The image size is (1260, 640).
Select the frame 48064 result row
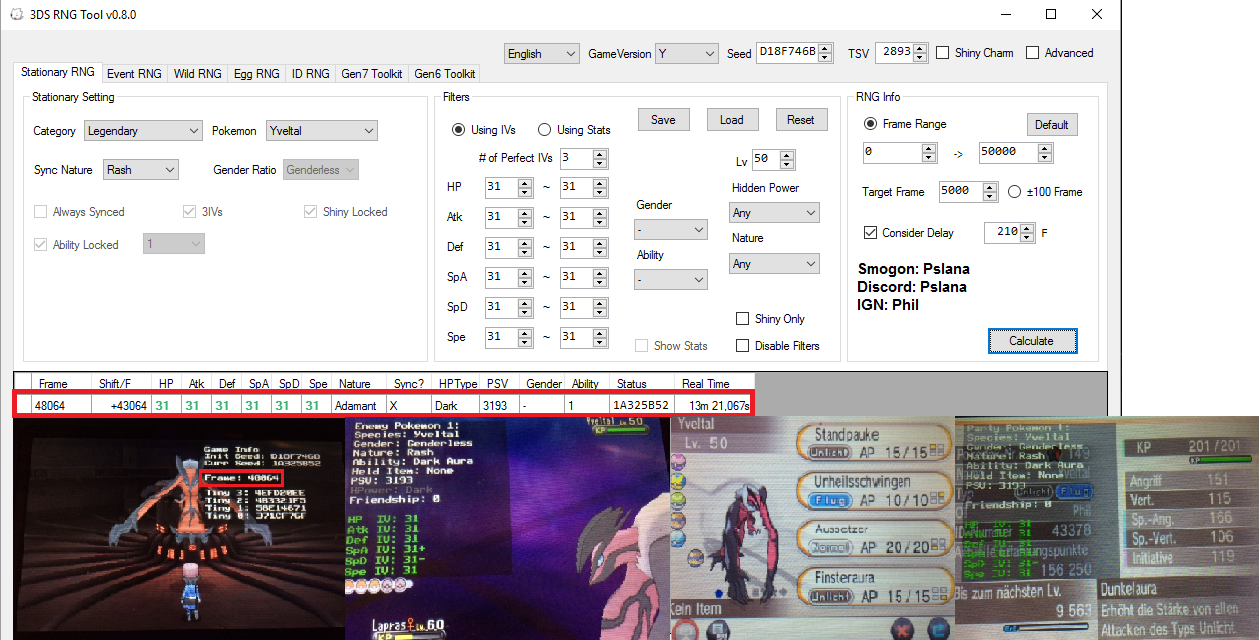pos(383,405)
